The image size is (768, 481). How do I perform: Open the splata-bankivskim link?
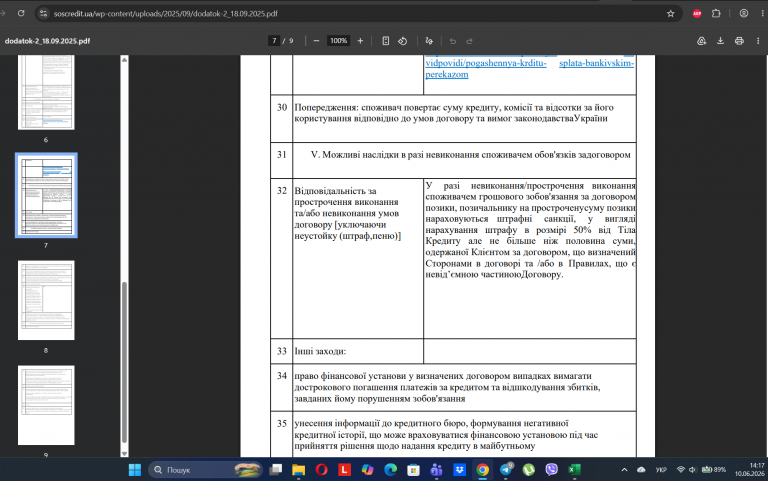[x=597, y=63]
